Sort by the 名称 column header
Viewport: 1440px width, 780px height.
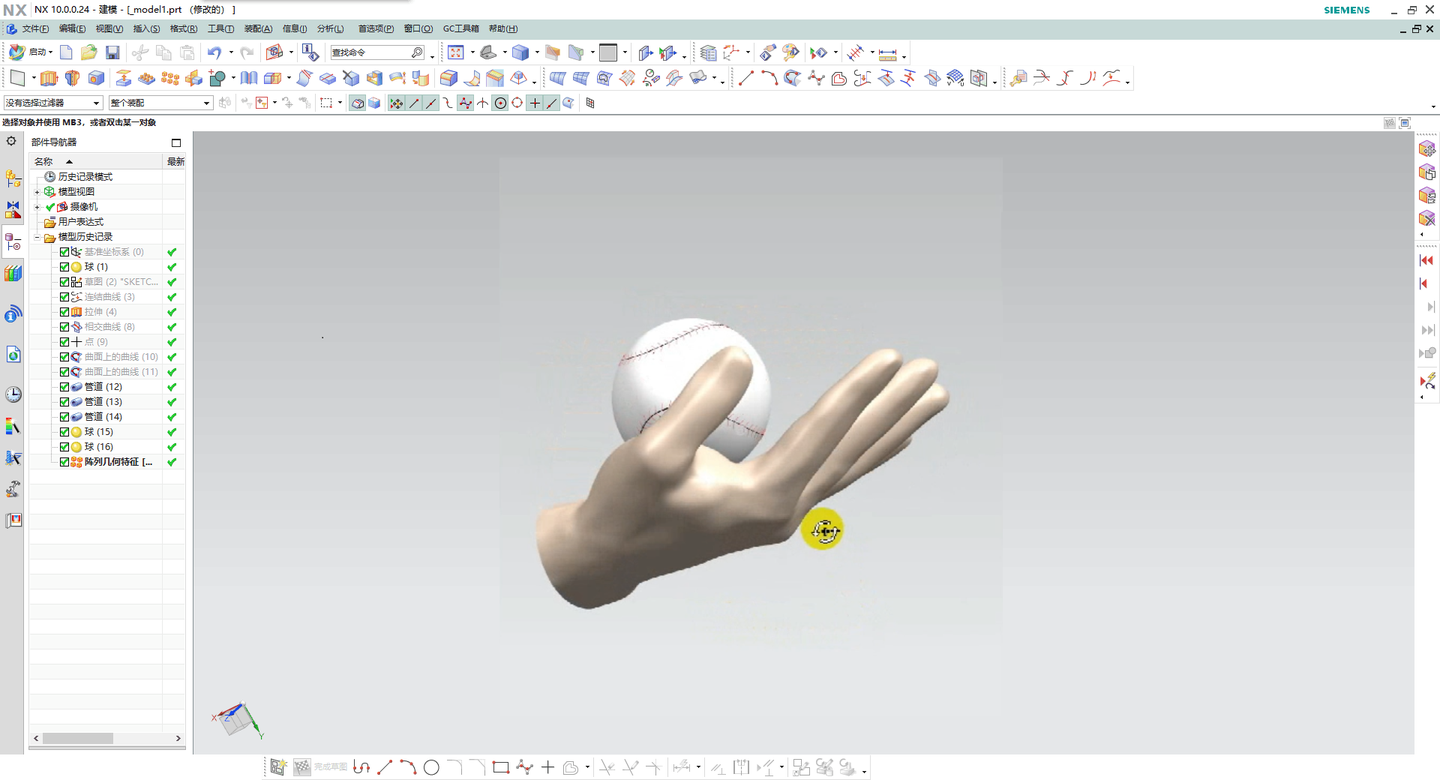pos(43,161)
